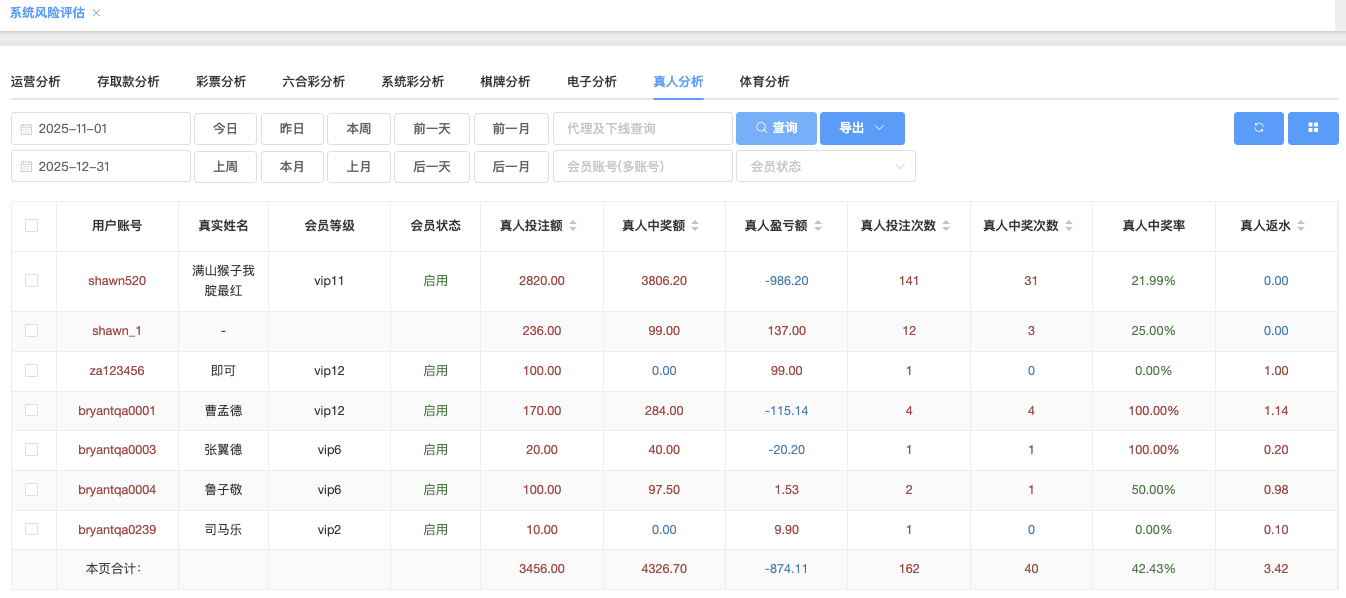Switch to the 体育分析 tab
Viewport: 1346px width, 598px height.
(764, 82)
